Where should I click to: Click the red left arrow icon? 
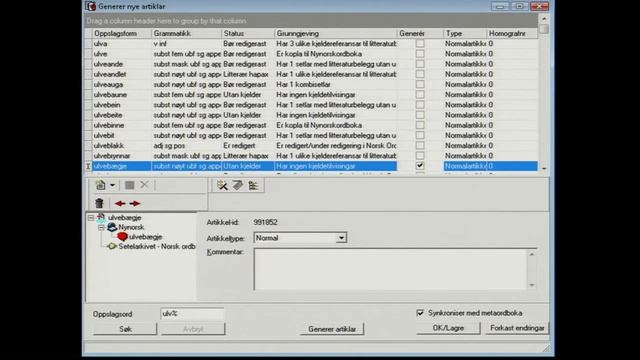[x=120, y=203]
